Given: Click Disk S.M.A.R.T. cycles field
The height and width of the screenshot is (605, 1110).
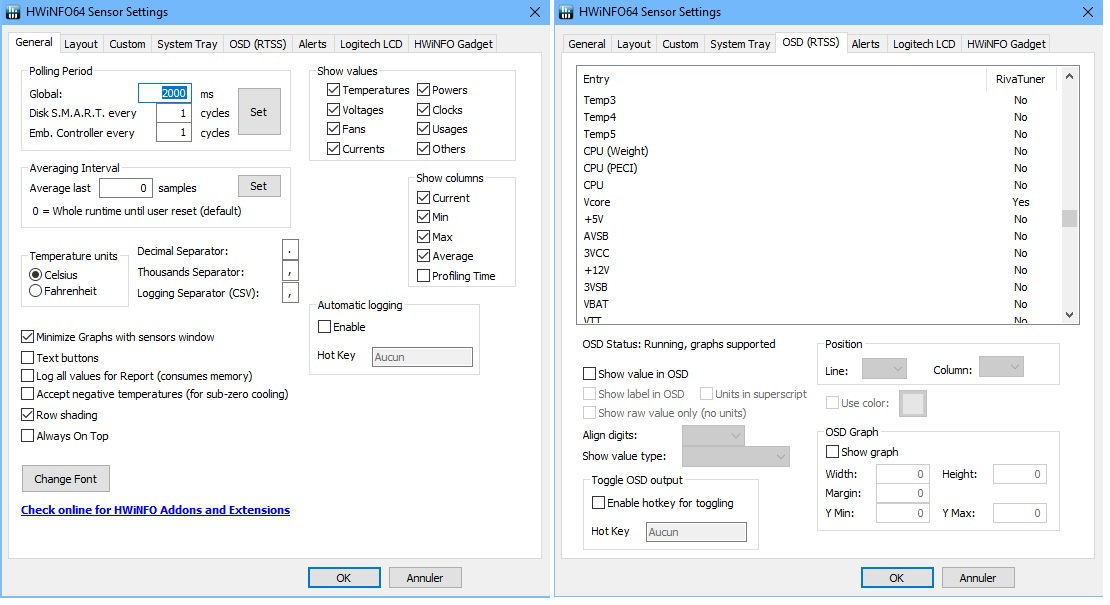Looking at the screenshot, I should (174, 113).
